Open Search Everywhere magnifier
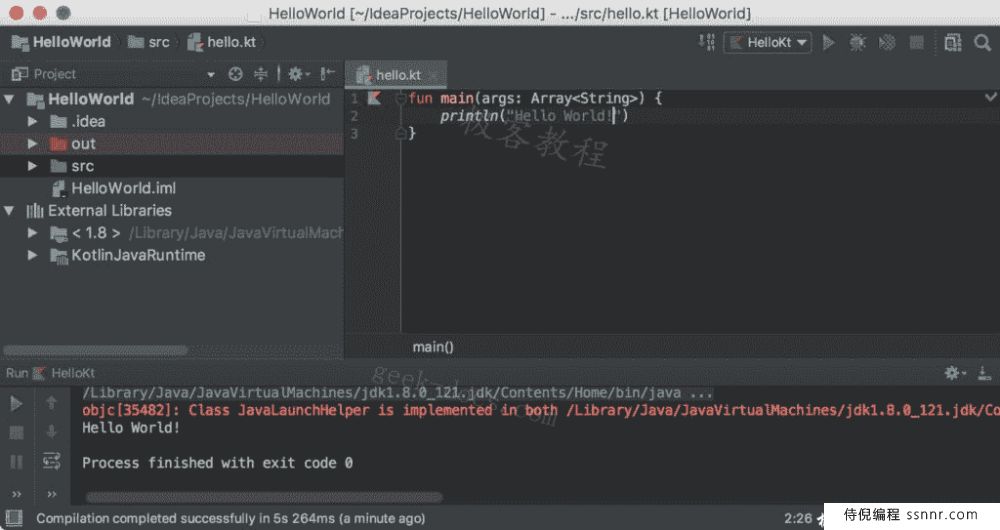The width and height of the screenshot is (1000, 530). tap(983, 43)
